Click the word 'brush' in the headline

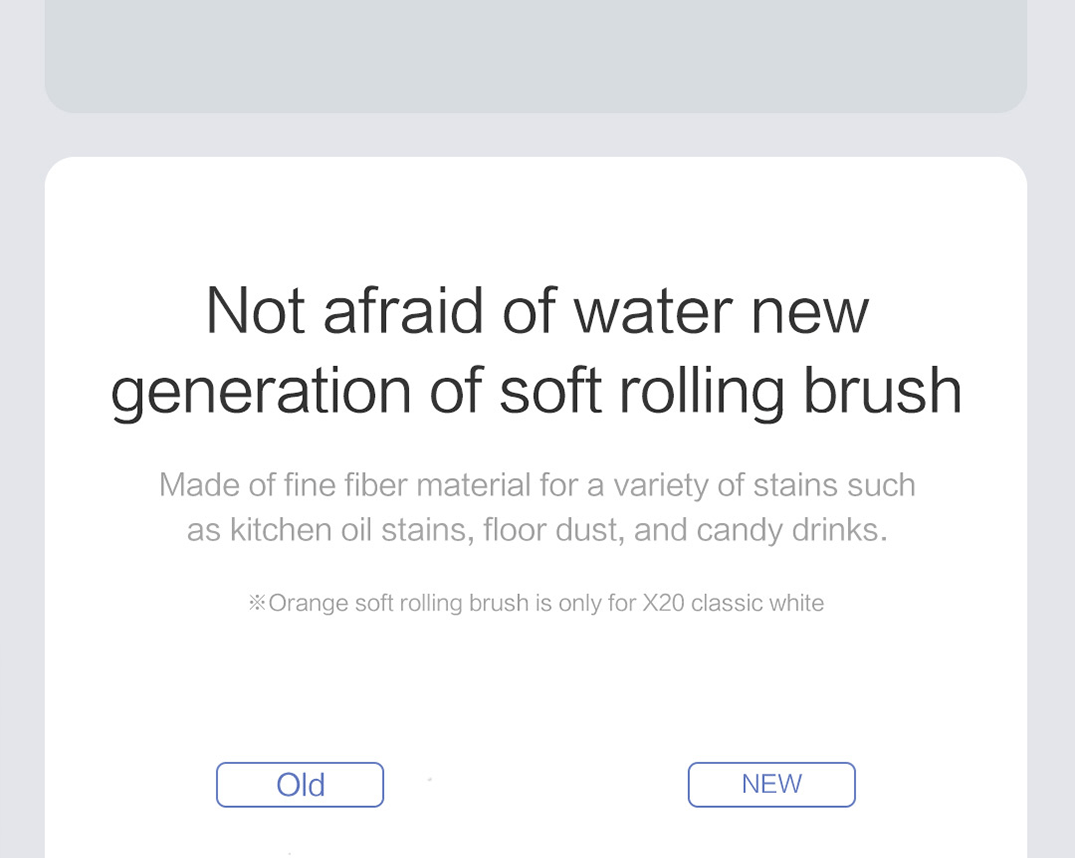pos(882,390)
